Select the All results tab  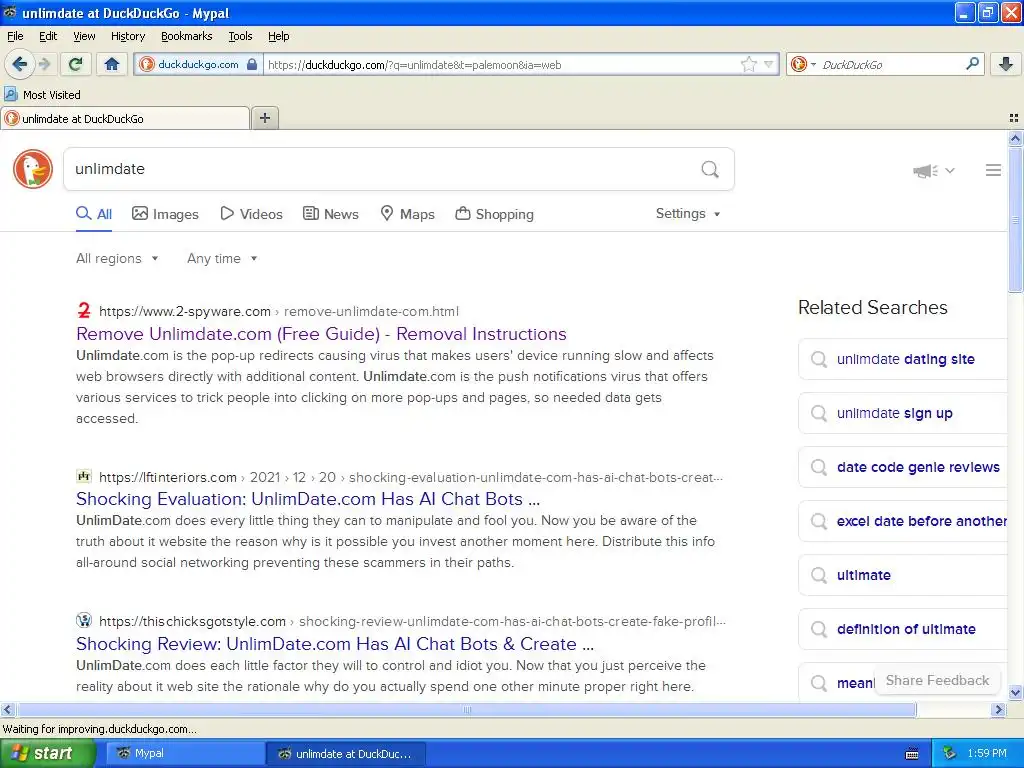[x=94, y=214]
